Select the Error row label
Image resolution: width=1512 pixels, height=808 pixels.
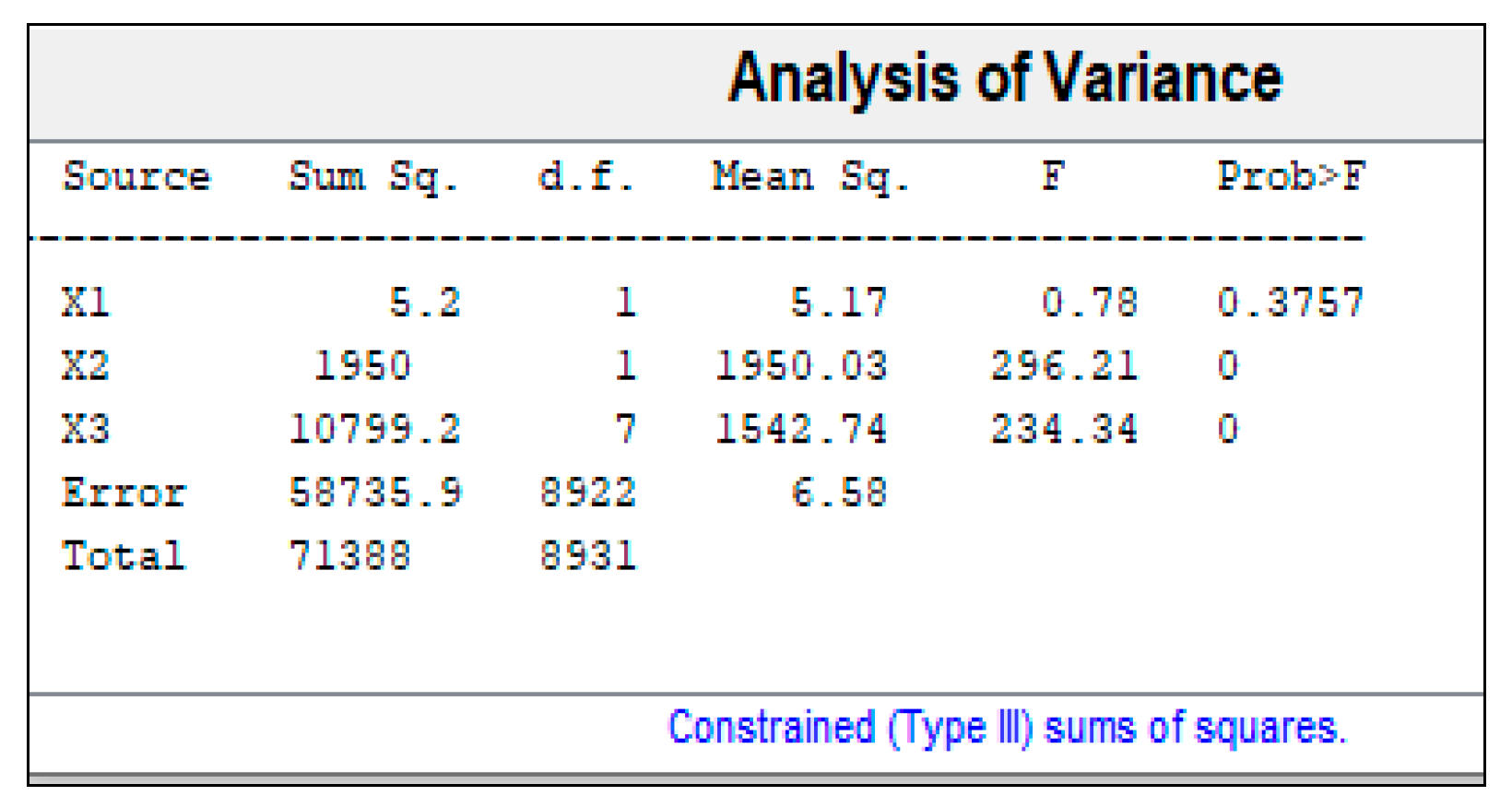click(x=124, y=493)
